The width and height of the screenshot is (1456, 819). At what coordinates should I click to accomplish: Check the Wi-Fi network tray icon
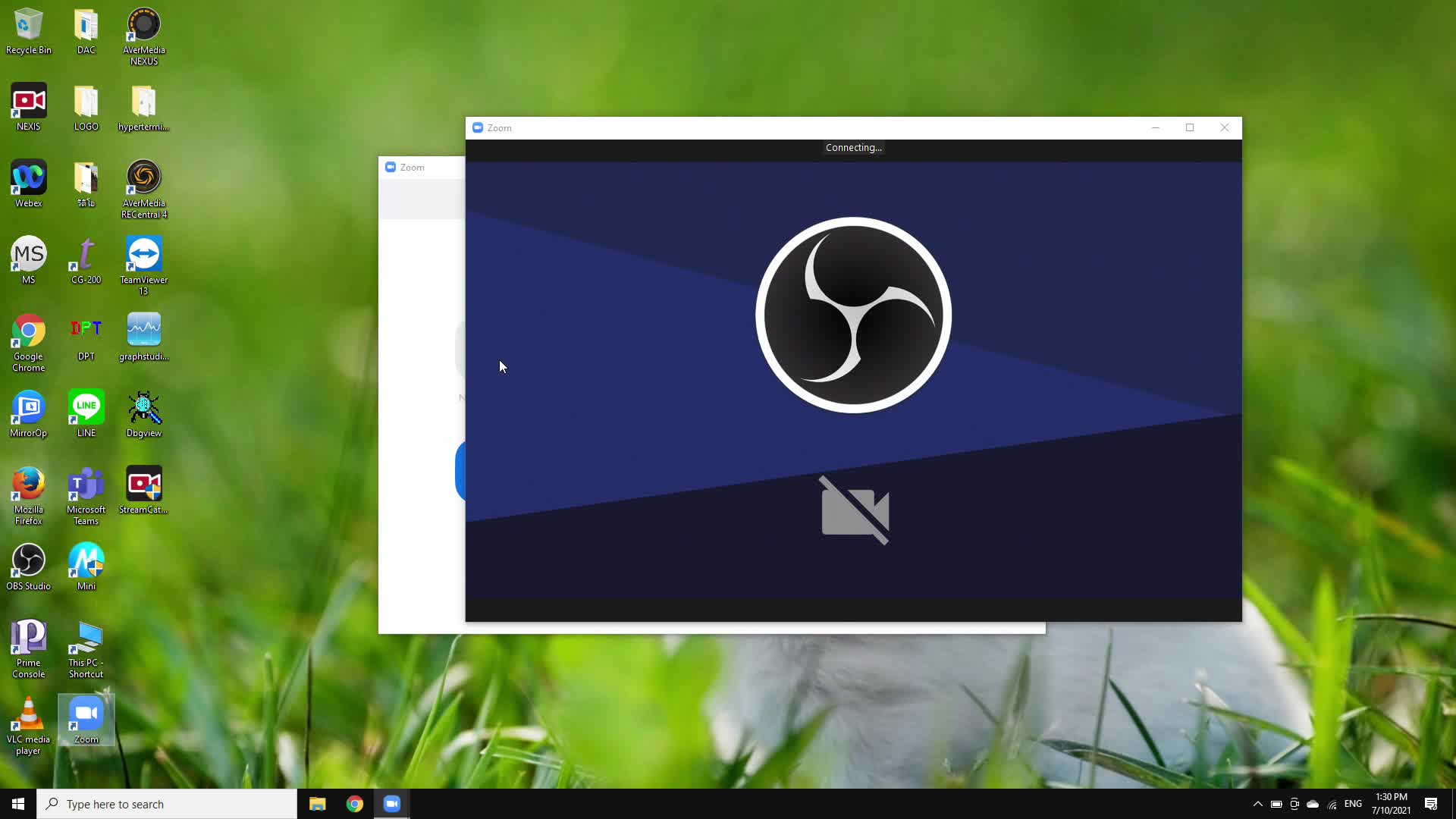(1332, 805)
